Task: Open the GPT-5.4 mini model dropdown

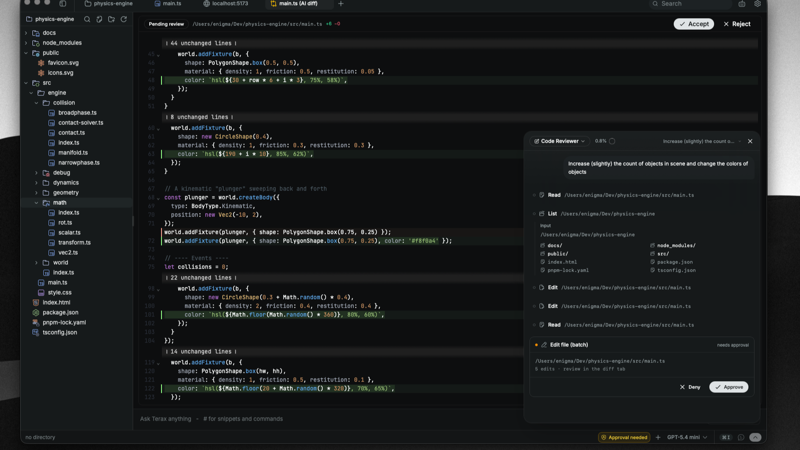Action: click(687, 437)
